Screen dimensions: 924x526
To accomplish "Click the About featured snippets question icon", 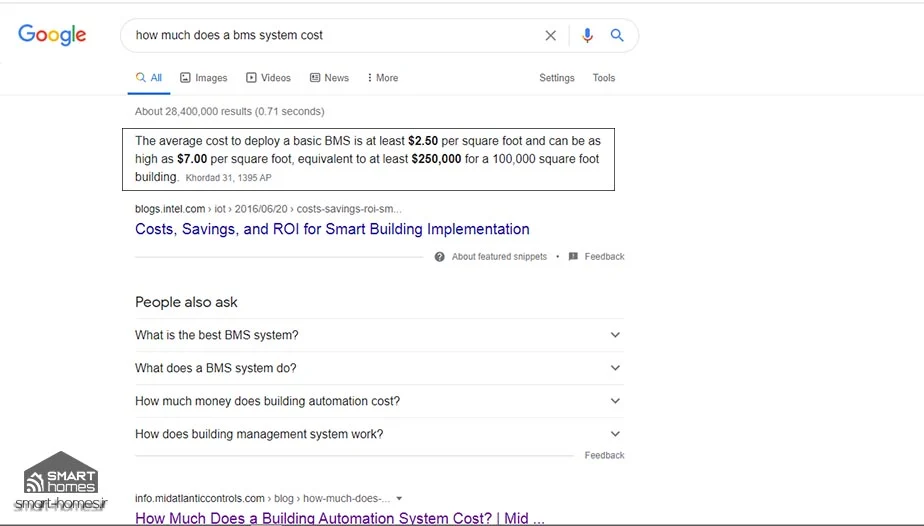I will tap(440, 257).
